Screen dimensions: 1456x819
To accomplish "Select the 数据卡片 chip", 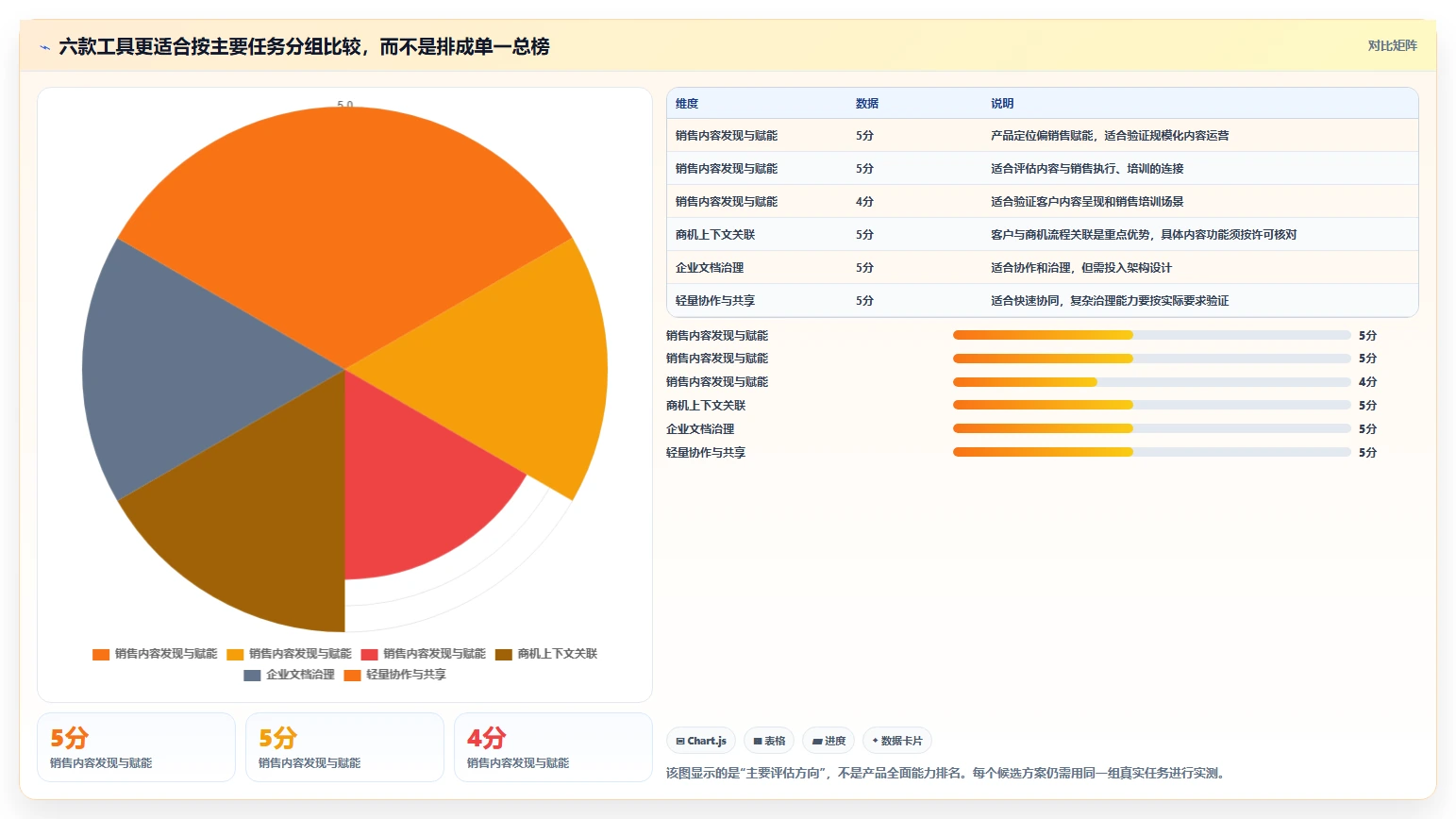I will 896,741.
